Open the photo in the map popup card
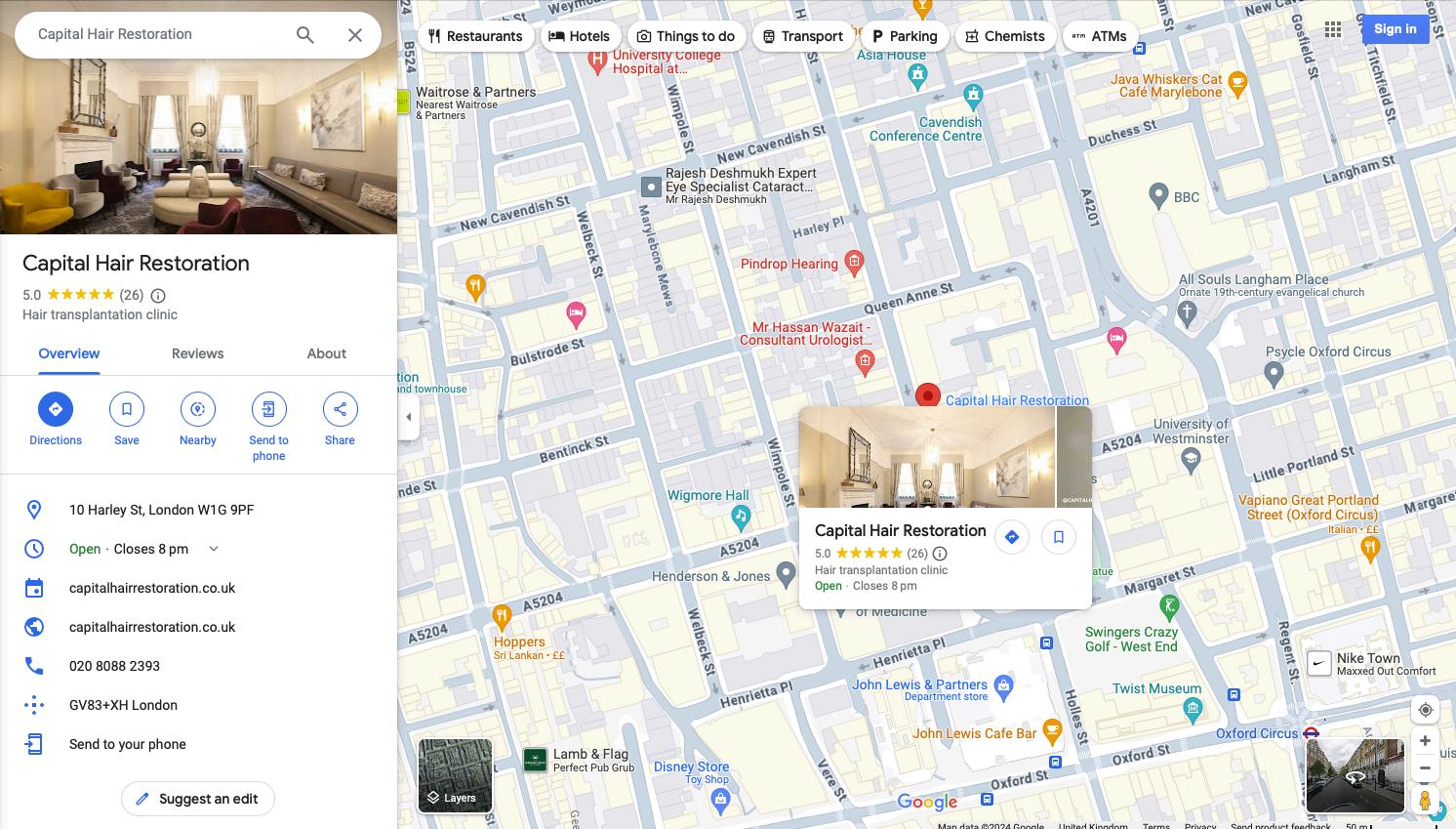 [927, 457]
